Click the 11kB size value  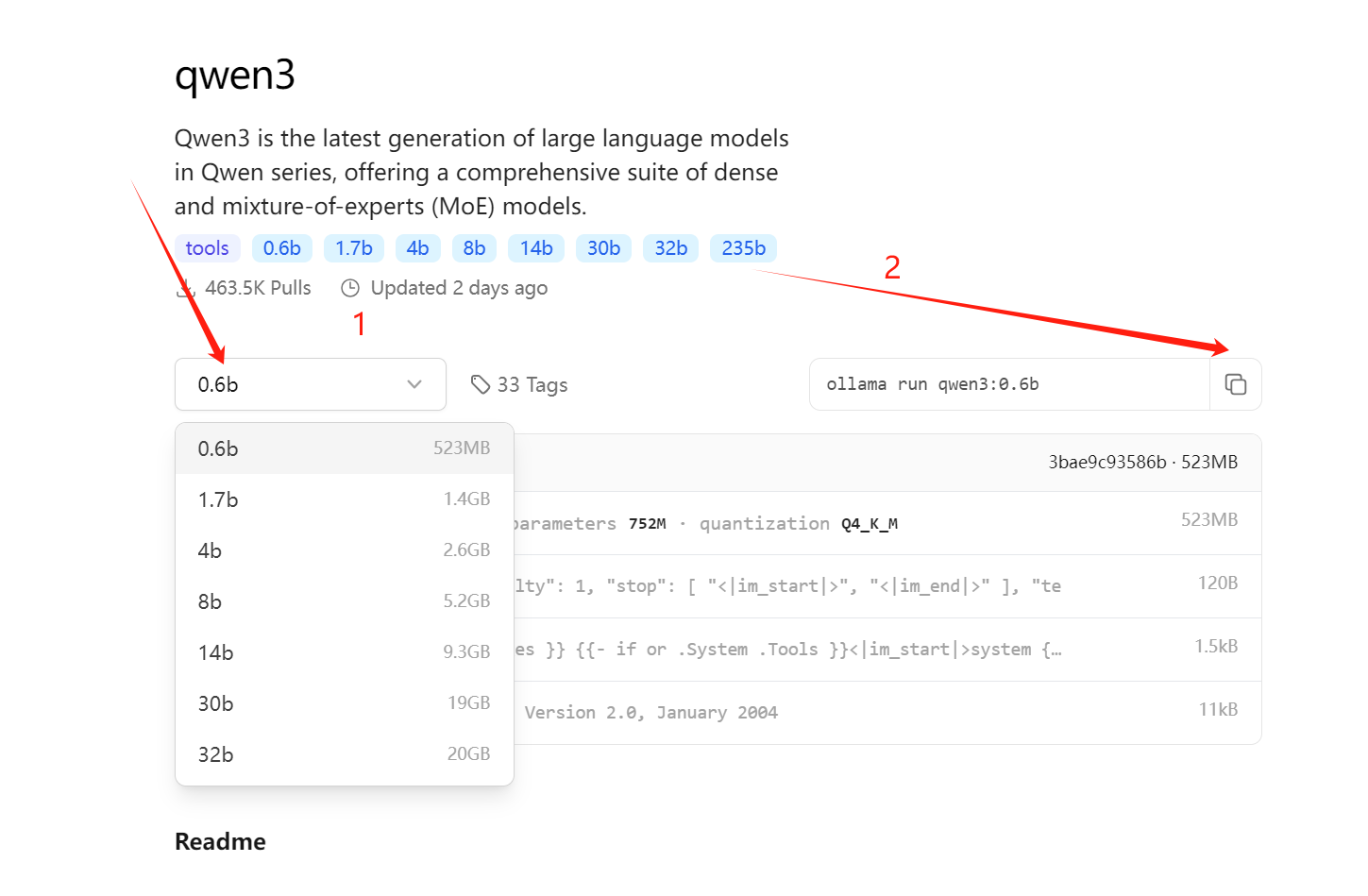(1218, 710)
